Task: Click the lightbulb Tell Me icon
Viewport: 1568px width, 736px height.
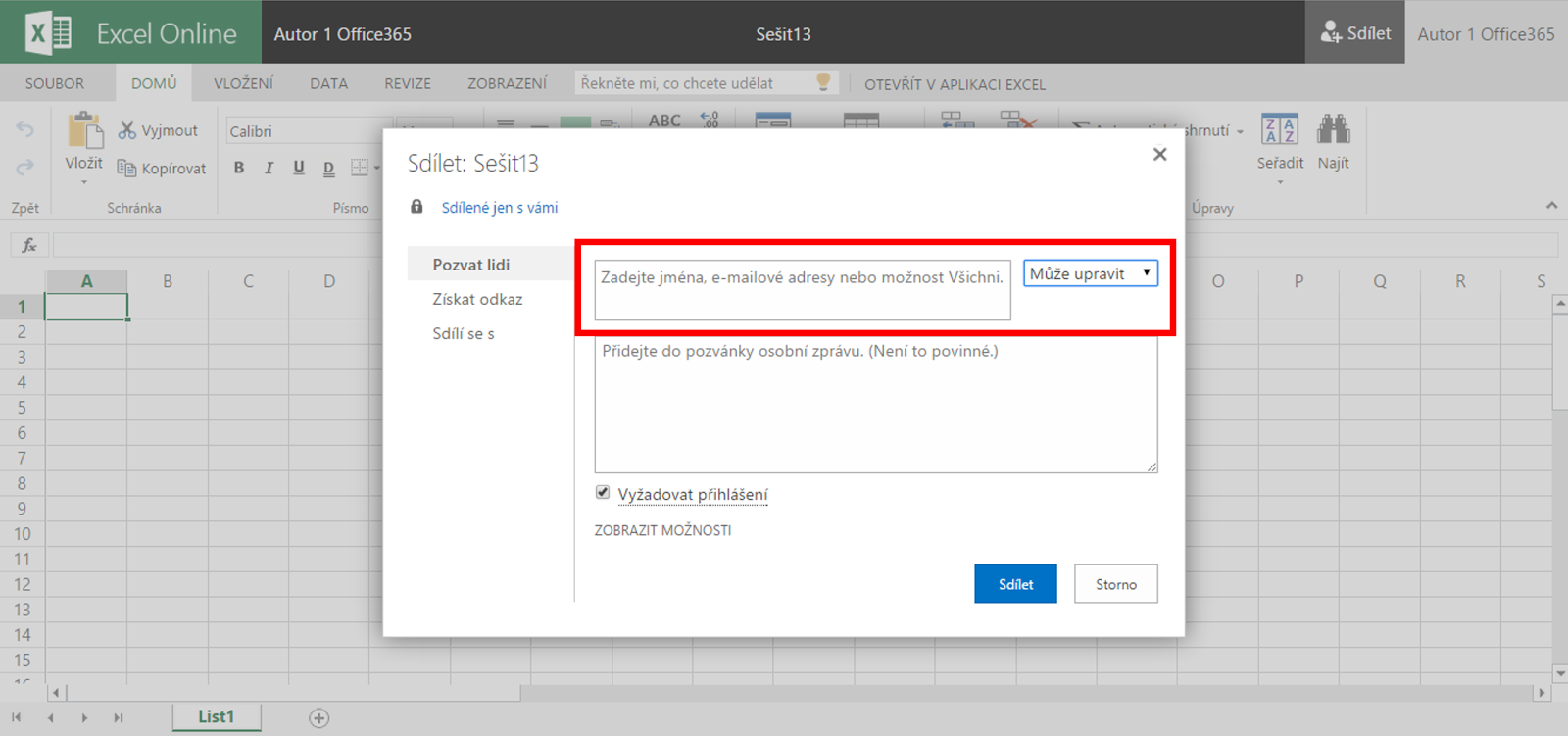Action: pos(823,82)
